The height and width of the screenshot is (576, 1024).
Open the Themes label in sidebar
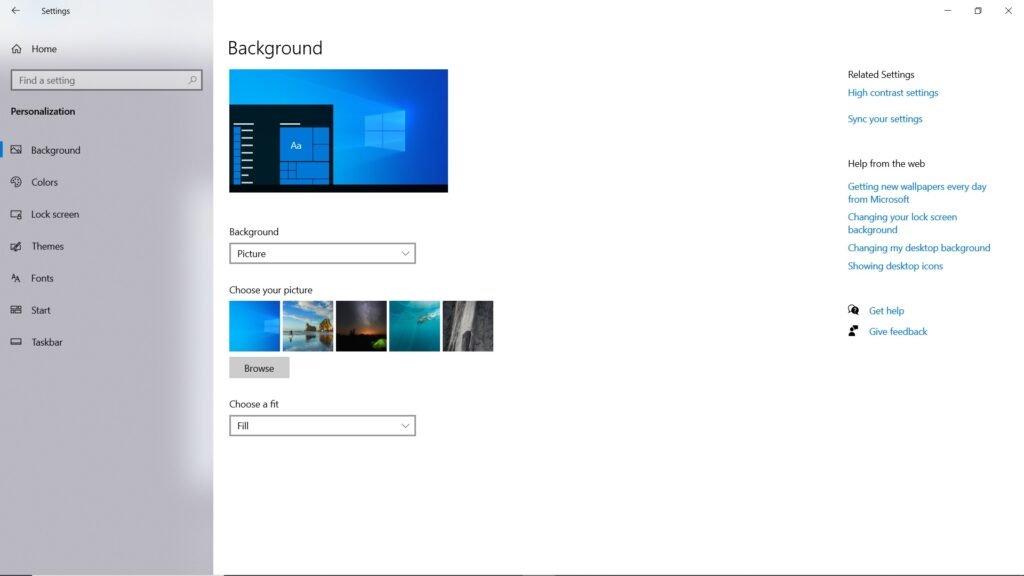click(x=48, y=246)
